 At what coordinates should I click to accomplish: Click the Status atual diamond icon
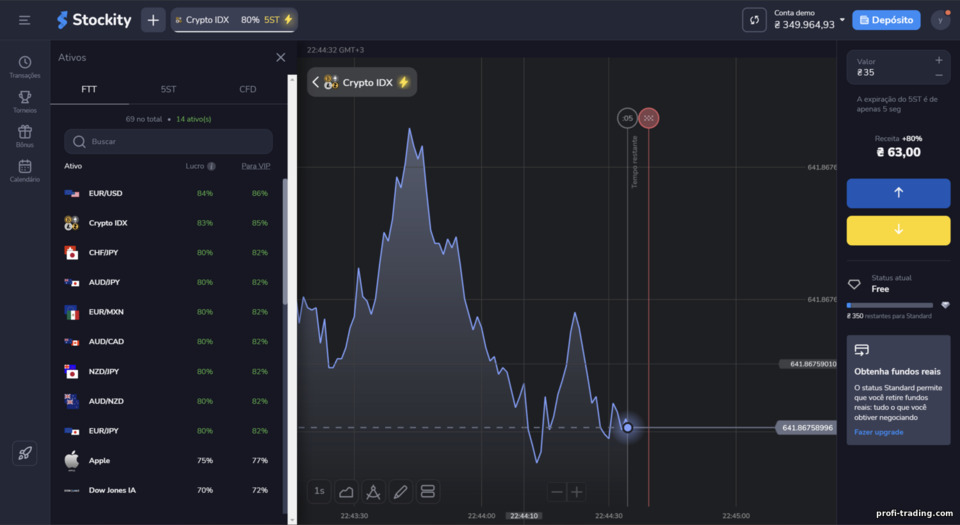point(854,284)
